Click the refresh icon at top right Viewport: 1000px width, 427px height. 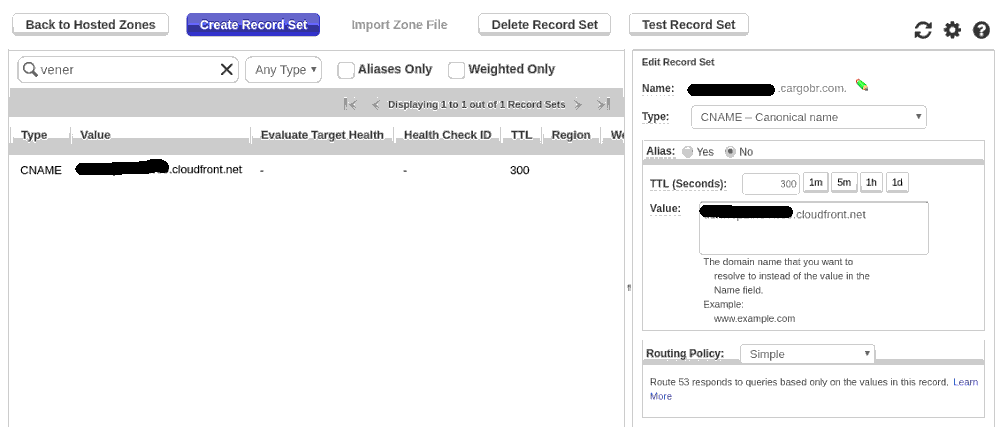[923, 31]
